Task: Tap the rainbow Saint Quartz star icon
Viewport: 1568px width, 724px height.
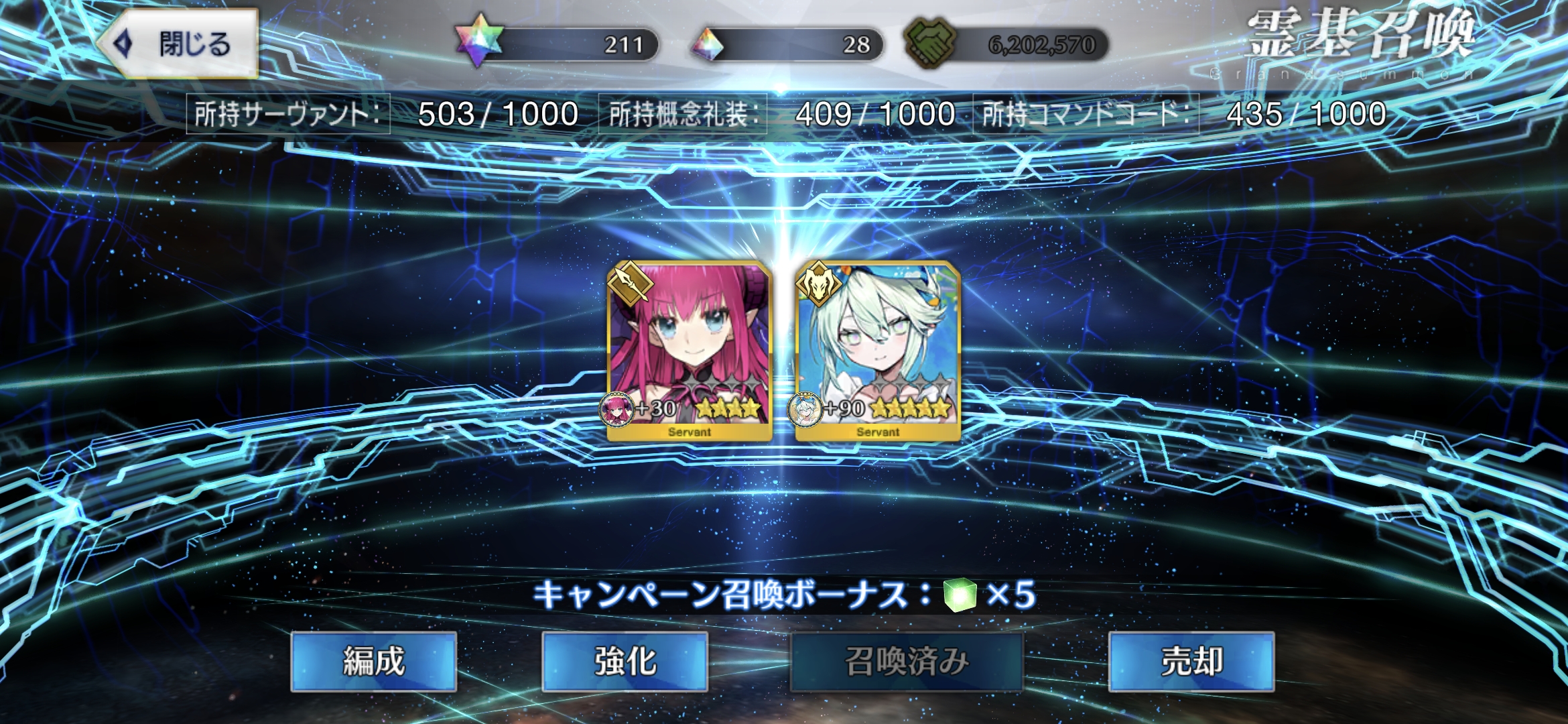Action: pos(479,41)
